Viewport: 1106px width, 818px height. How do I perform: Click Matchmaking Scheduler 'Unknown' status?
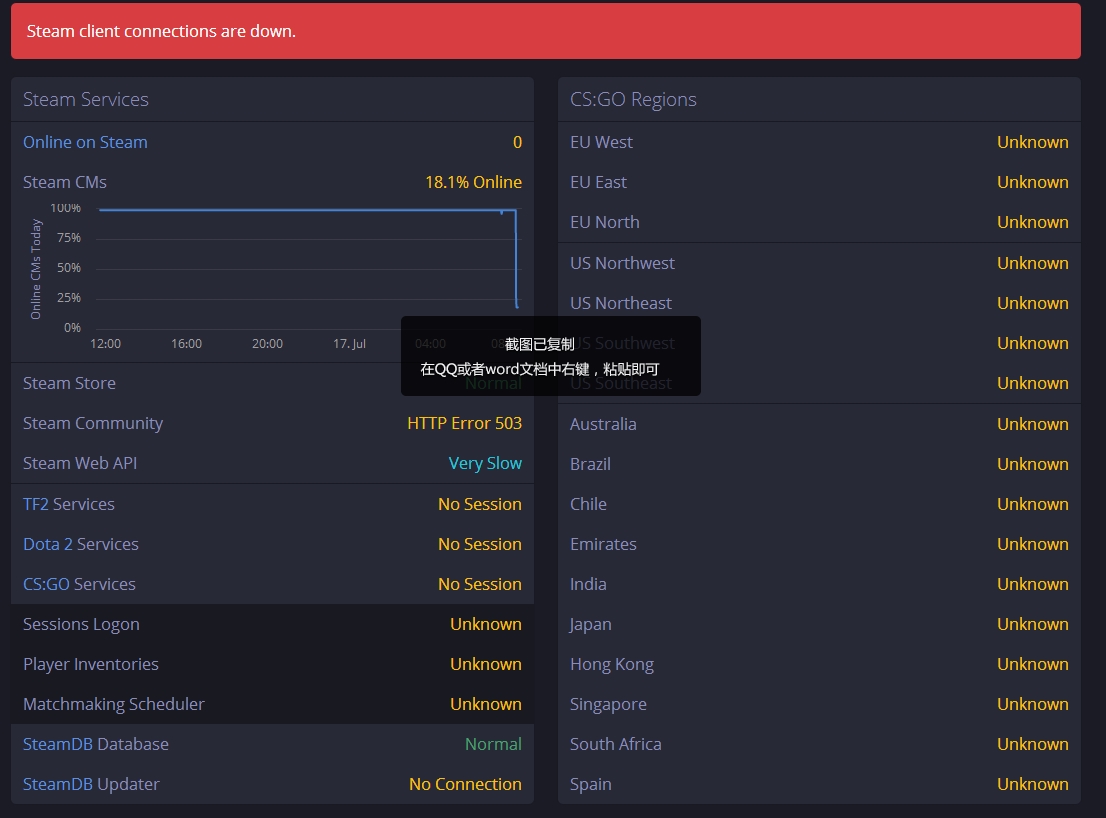pos(486,704)
